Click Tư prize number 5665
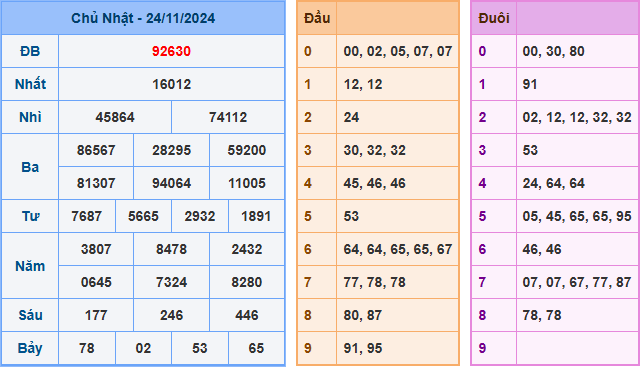The image size is (641, 367). click(x=143, y=217)
